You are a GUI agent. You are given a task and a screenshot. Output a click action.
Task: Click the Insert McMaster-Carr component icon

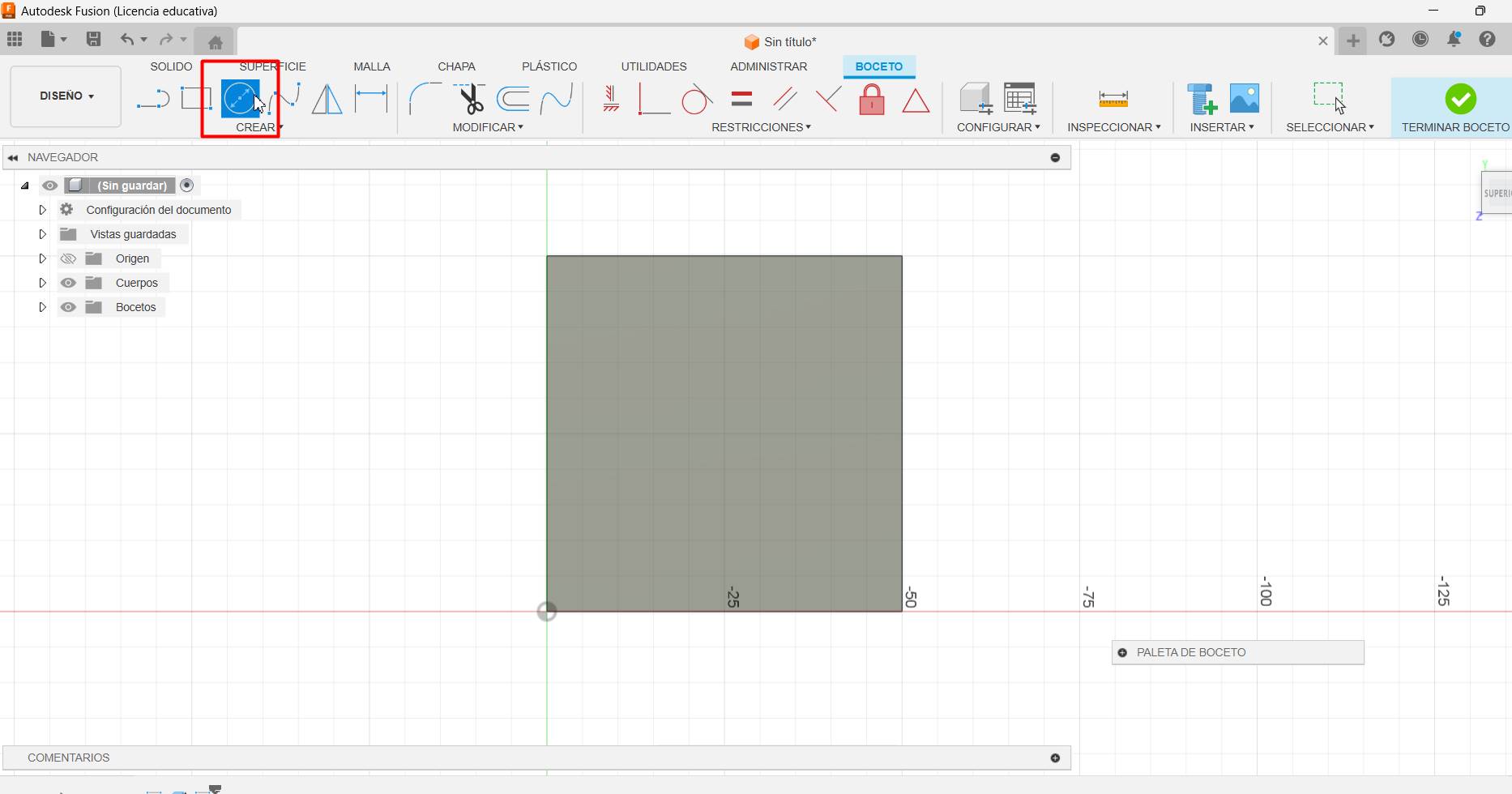[x=1202, y=98]
